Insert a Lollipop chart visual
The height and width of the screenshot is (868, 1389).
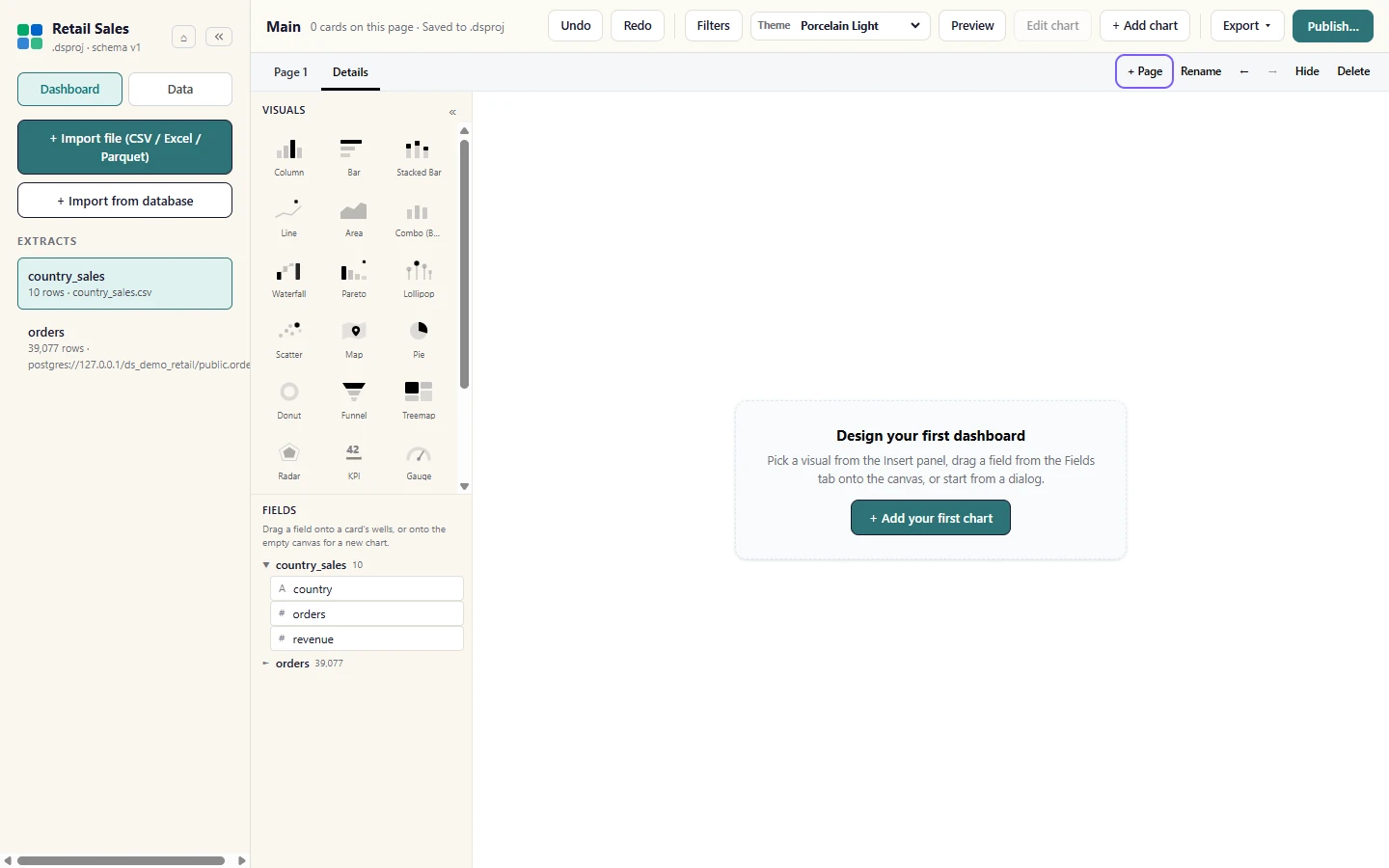pos(419,279)
